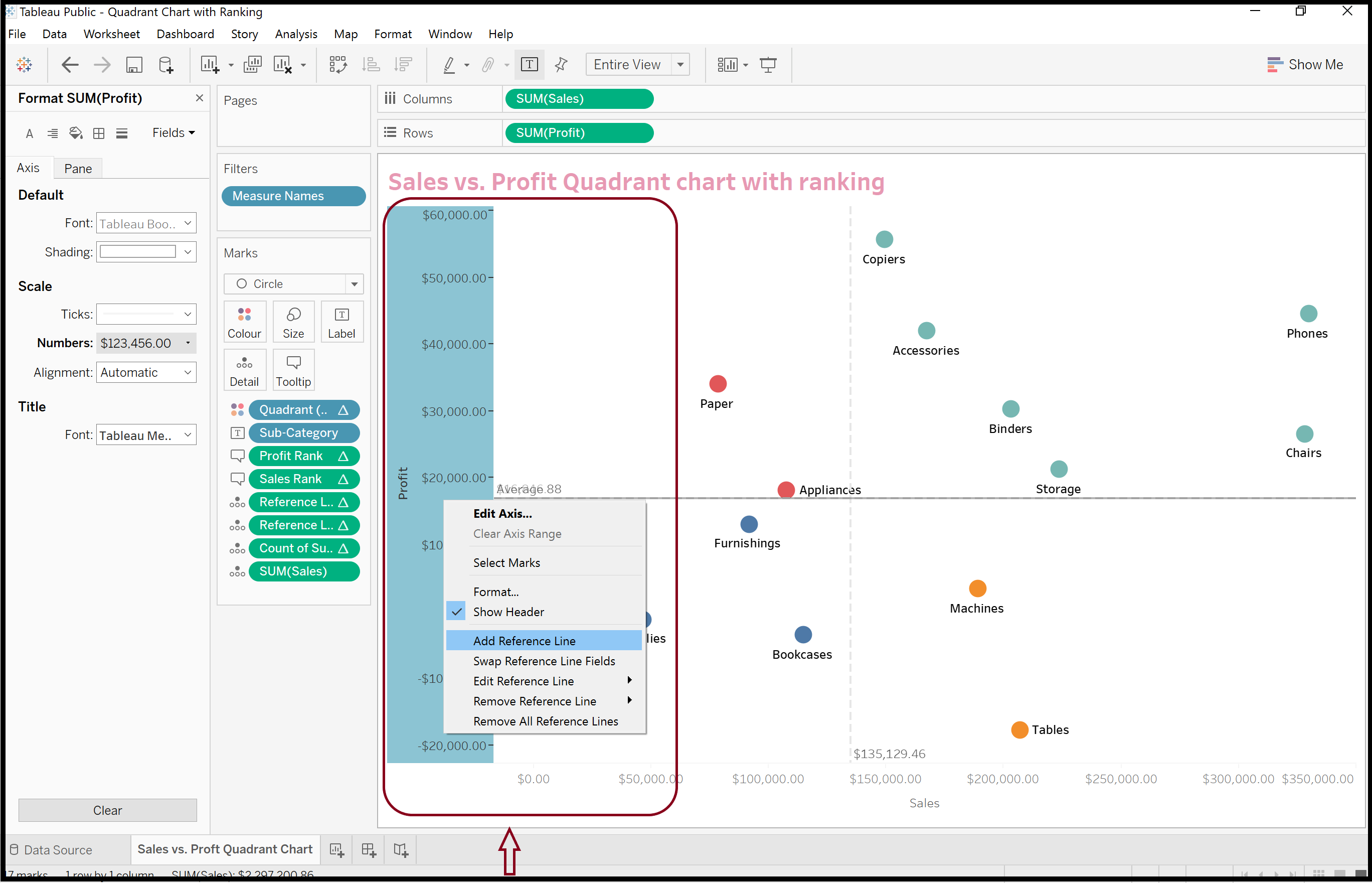Screen dimensions: 1372x883
Task: Click the Format Lines icon
Action: coord(121,133)
